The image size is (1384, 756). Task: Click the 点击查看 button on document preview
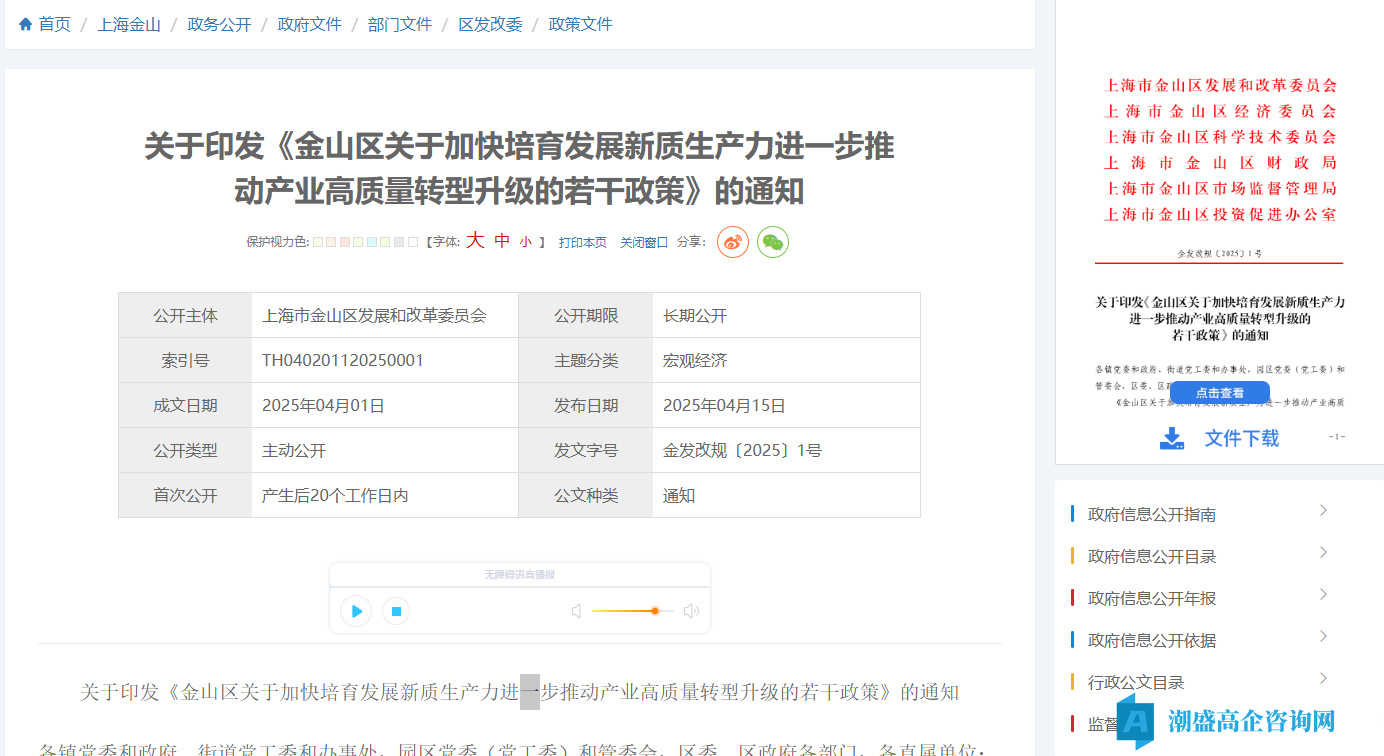1219,393
